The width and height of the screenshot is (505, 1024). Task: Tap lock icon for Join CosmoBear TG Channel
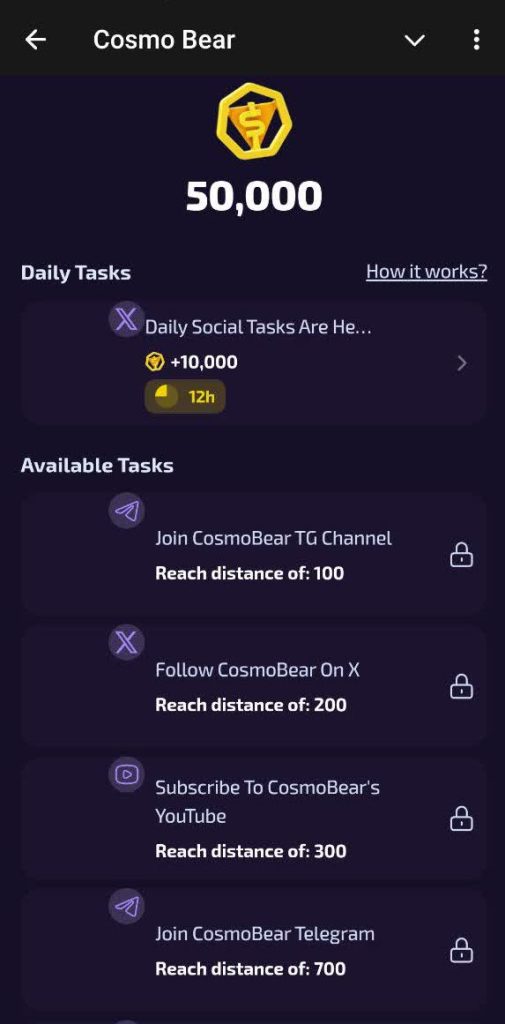point(462,555)
